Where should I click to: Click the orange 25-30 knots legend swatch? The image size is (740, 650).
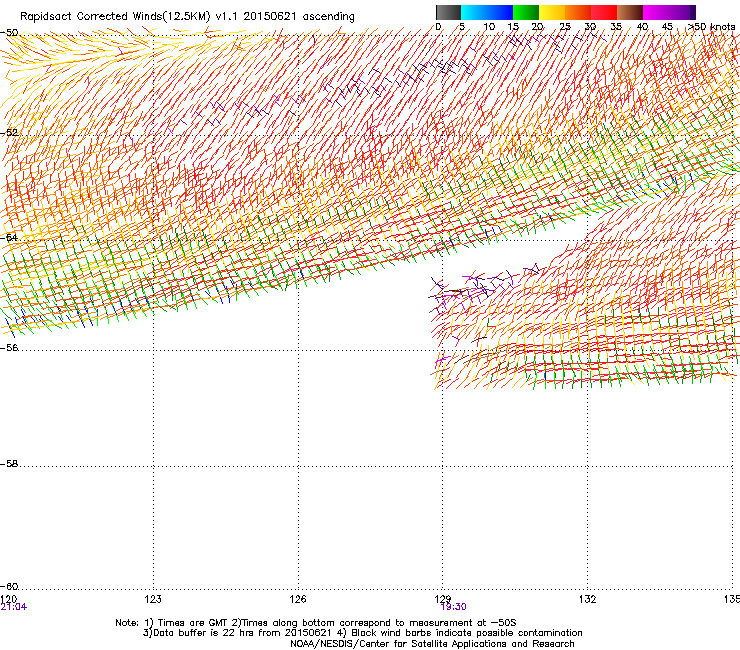pos(578,12)
